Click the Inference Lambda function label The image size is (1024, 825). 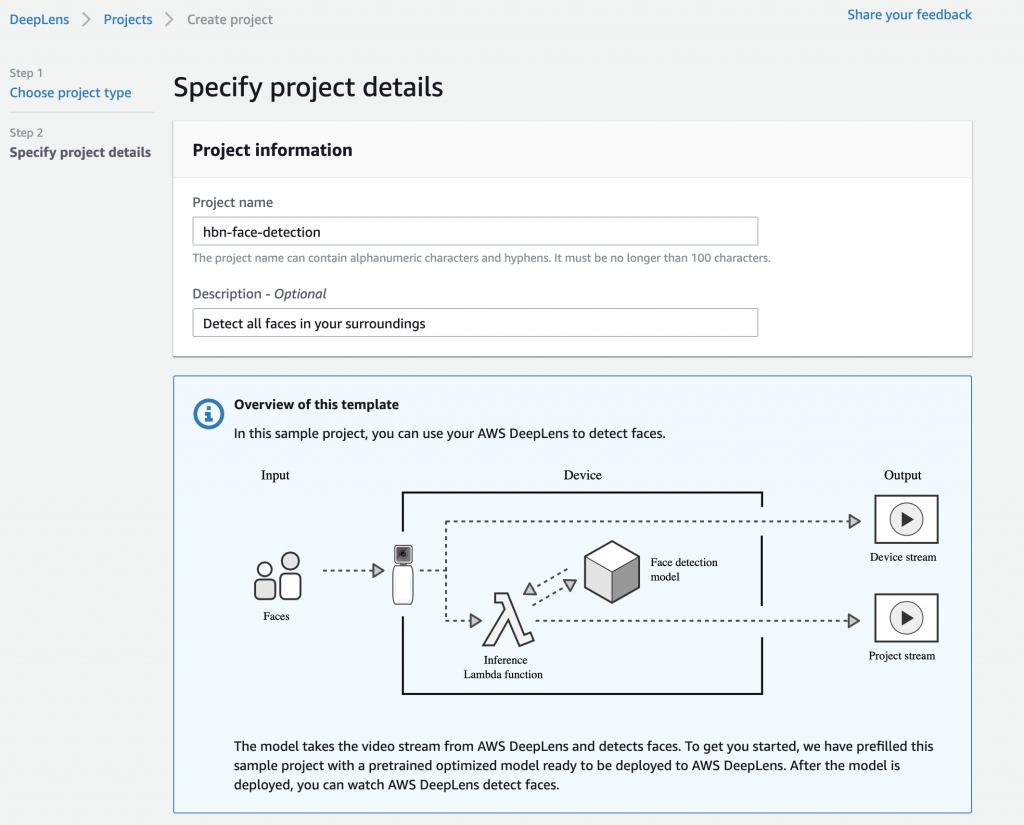504,667
